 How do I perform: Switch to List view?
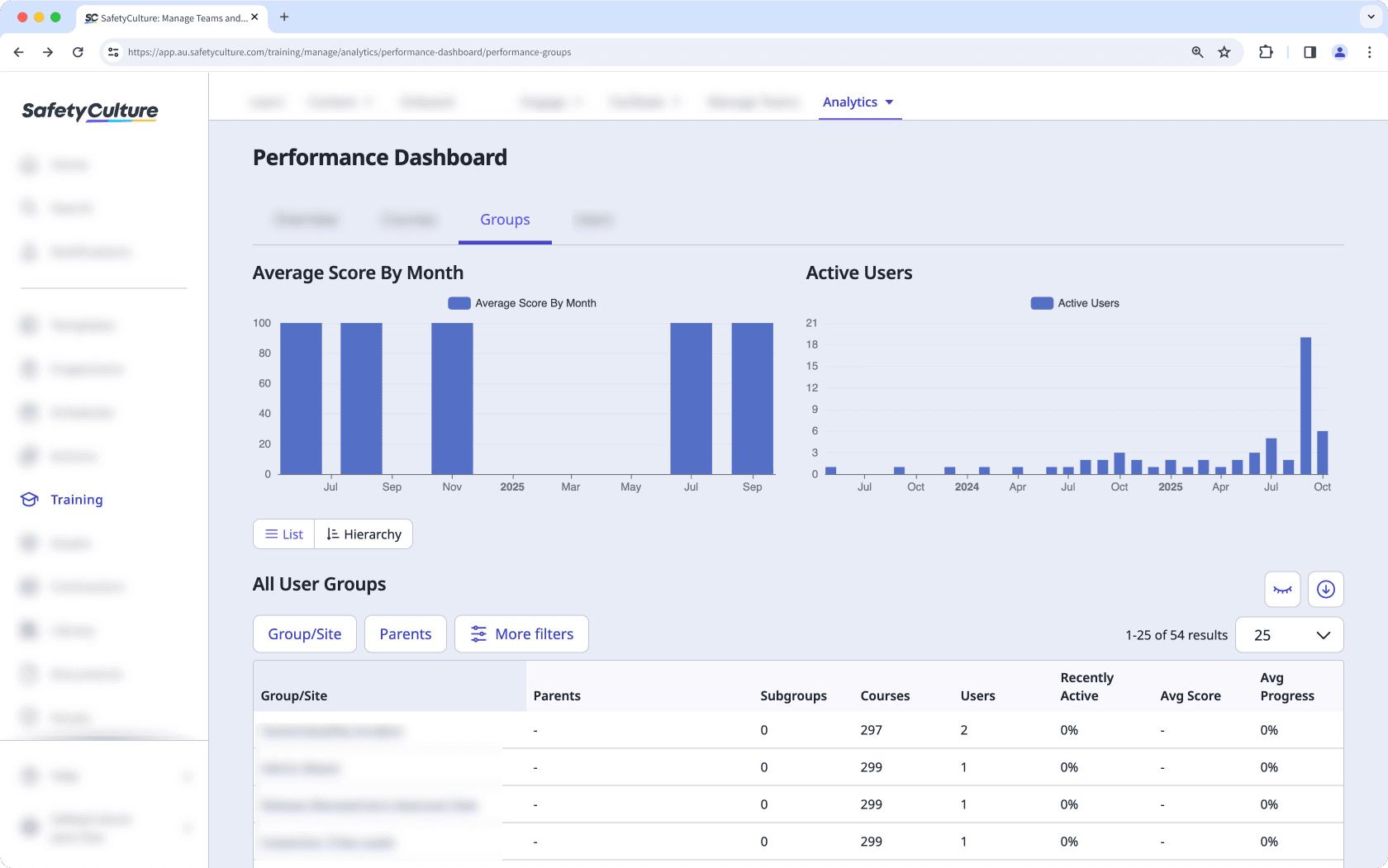pyautogui.click(x=283, y=534)
